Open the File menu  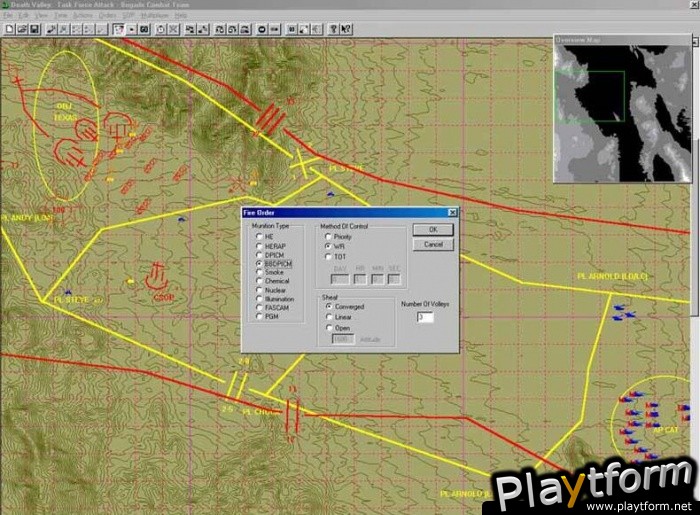(x=8, y=15)
